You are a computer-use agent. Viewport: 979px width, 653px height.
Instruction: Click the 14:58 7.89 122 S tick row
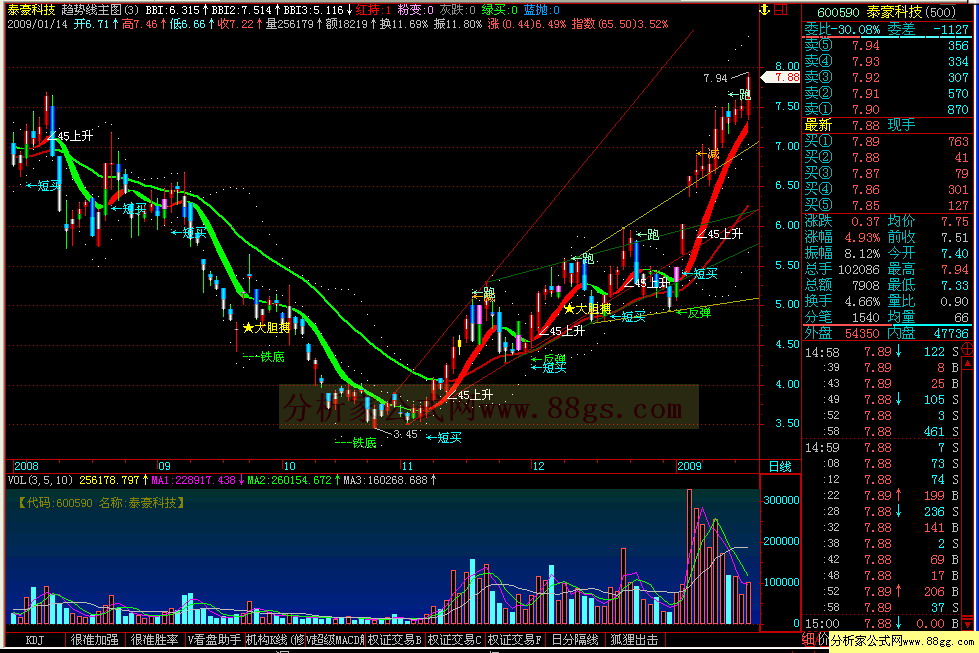(882, 352)
